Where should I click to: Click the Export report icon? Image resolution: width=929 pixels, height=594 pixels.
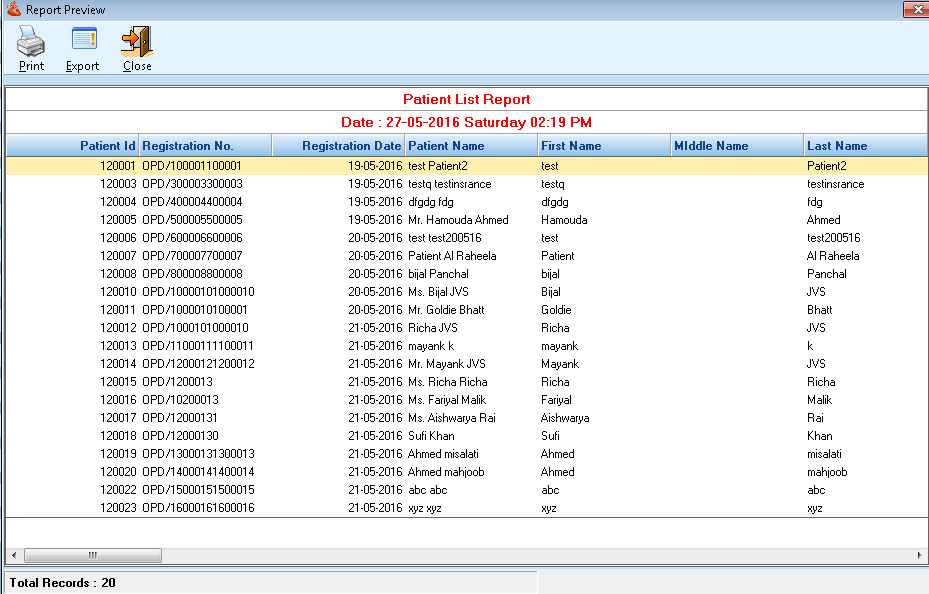84,40
